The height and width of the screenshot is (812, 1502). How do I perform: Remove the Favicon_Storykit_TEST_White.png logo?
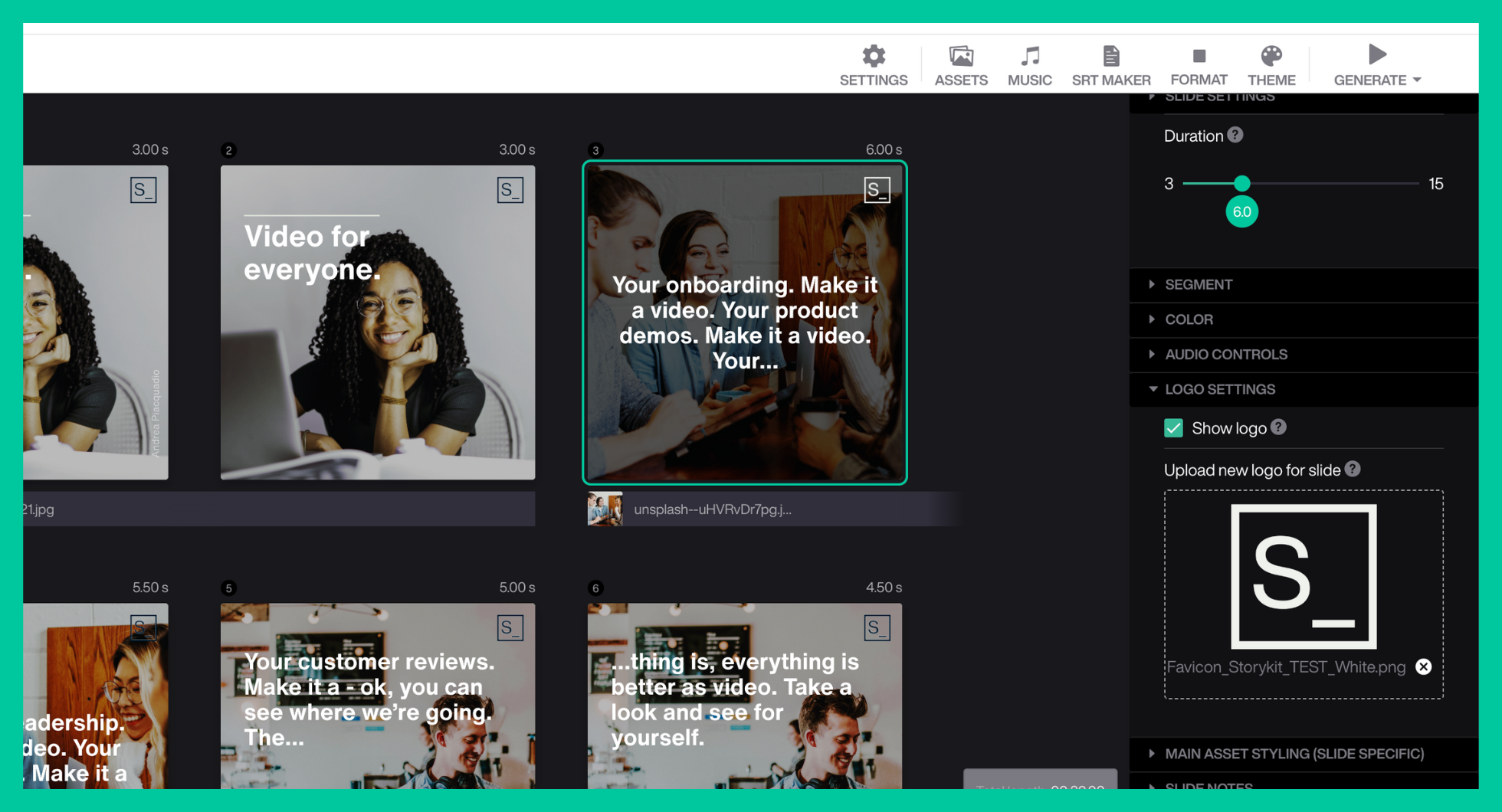click(1423, 666)
